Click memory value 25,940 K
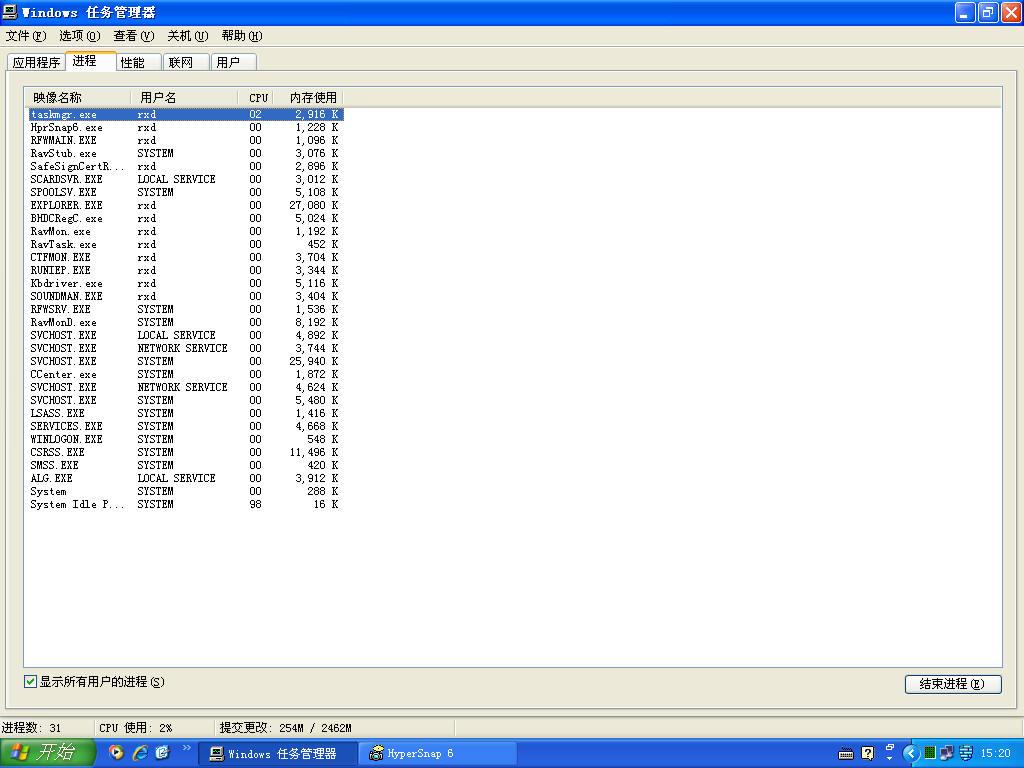 point(313,361)
